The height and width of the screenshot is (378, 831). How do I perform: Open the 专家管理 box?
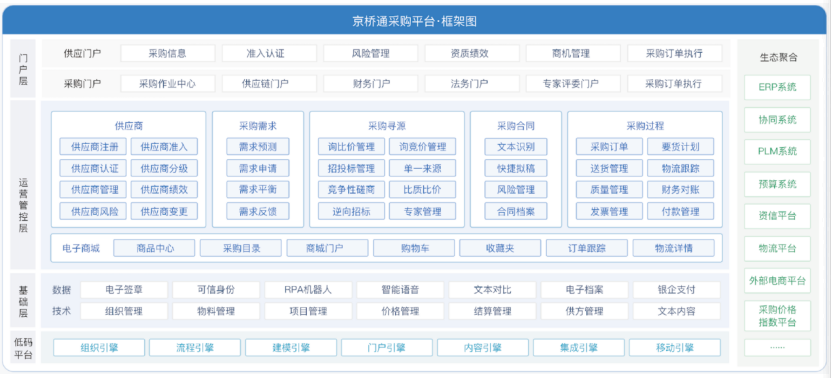point(422,211)
